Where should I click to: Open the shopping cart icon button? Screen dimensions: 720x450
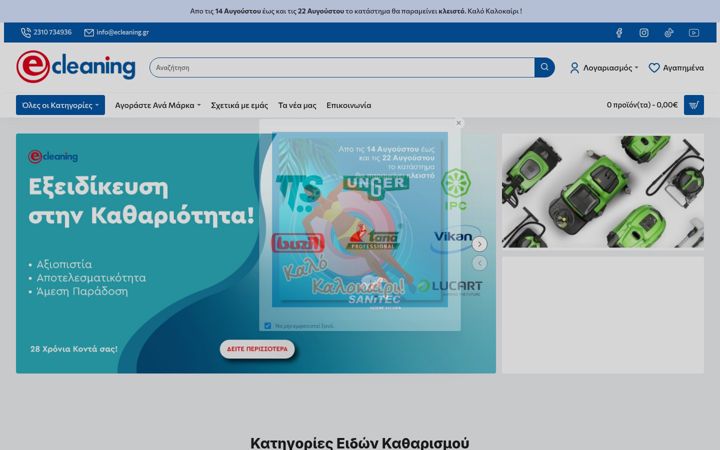tap(694, 105)
